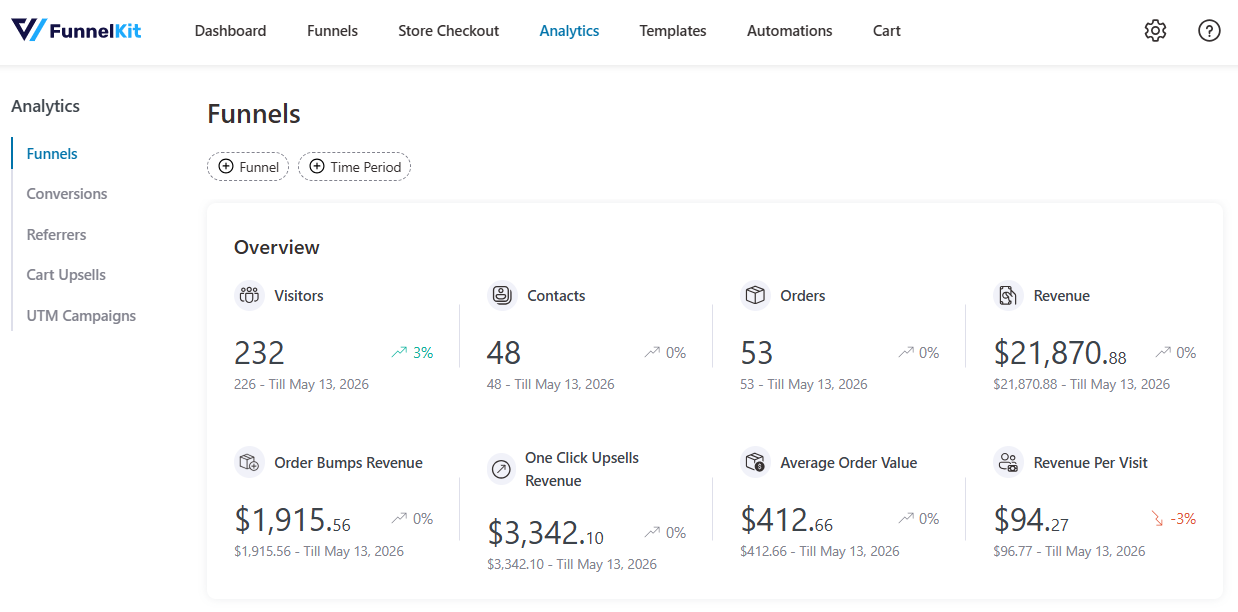The image size is (1238, 612).
Task: Open UTM Campaigns in the sidebar
Action: click(x=81, y=316)
